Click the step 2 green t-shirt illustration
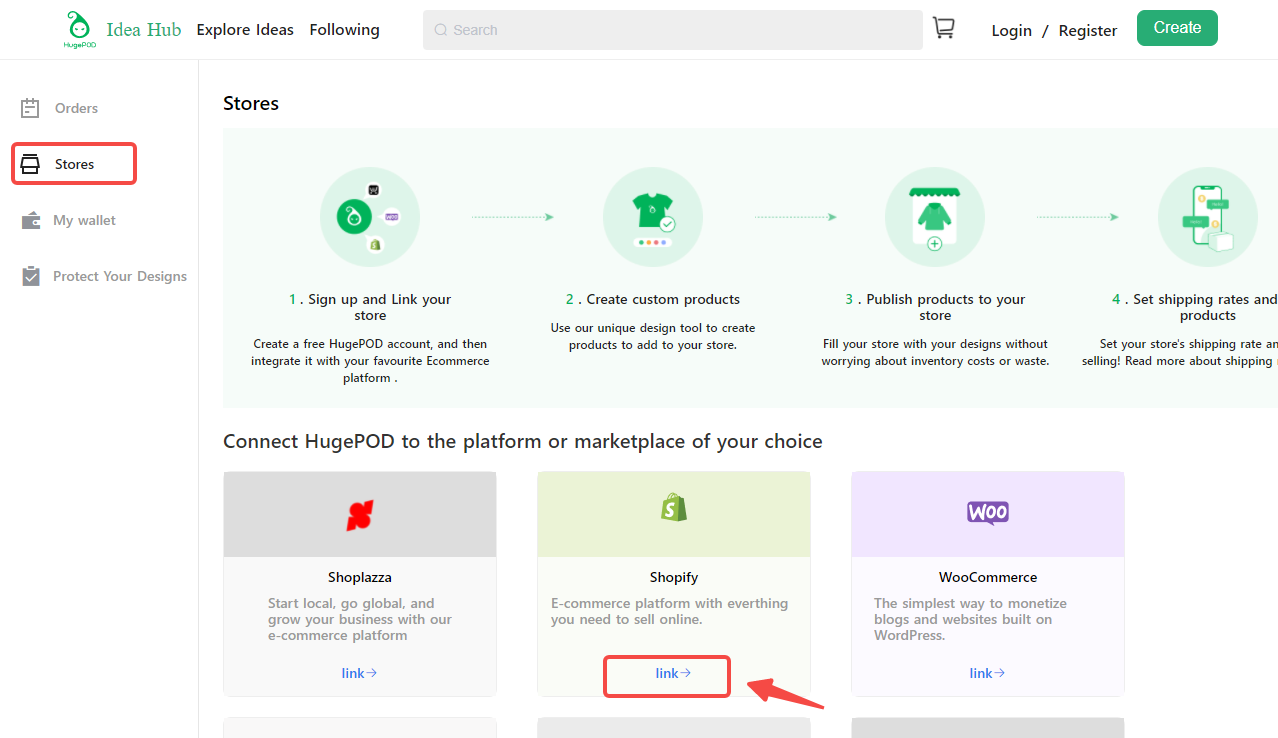This screenshot has height=738, width=1278. tap(653, 217)
